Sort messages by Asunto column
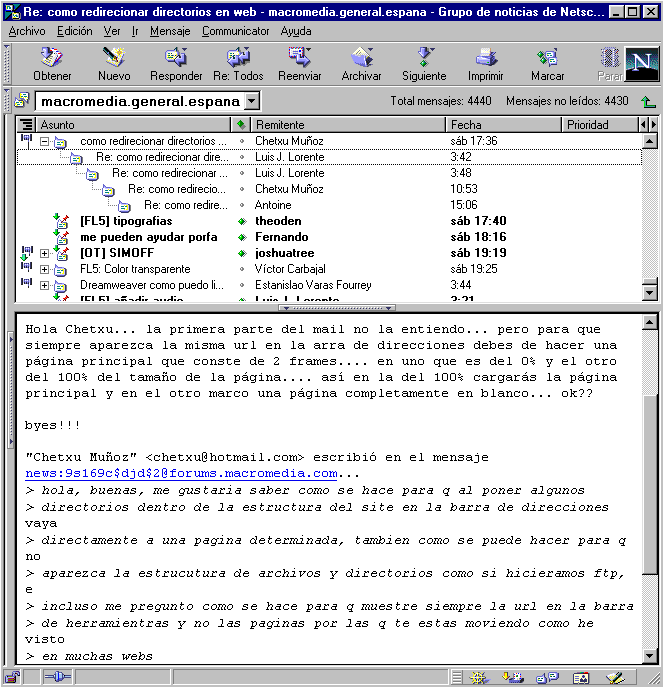Image resolution: width=663 pixels, height=687 pixels. 133,125
